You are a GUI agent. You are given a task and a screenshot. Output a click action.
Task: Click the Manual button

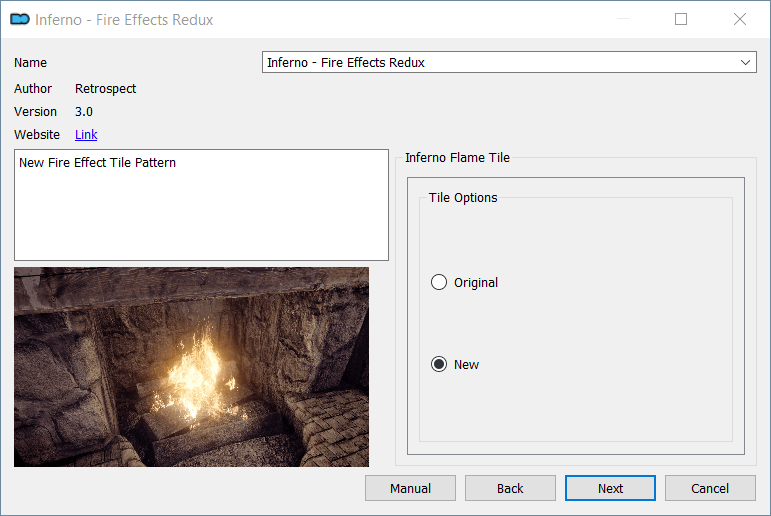[x=410, y=488]
